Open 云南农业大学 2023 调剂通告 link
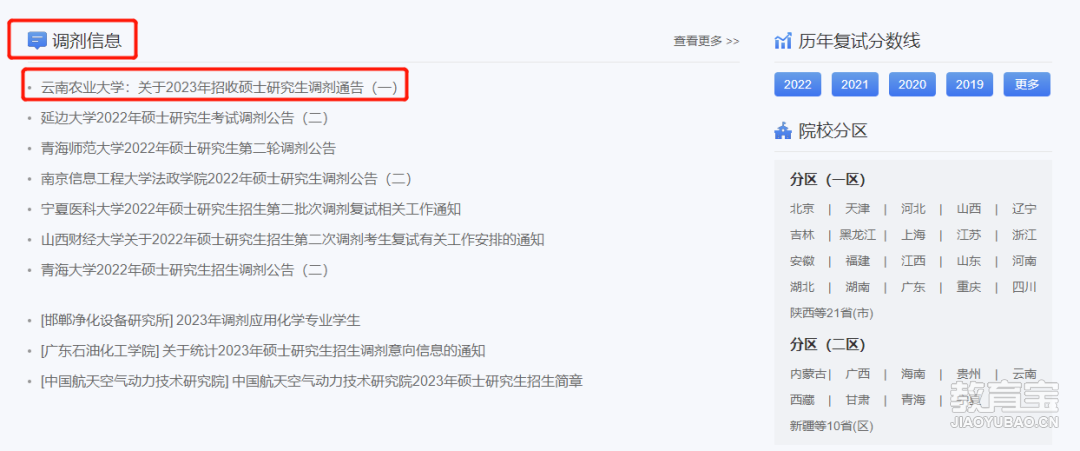 pyautogui.click(x=219, y=87)
